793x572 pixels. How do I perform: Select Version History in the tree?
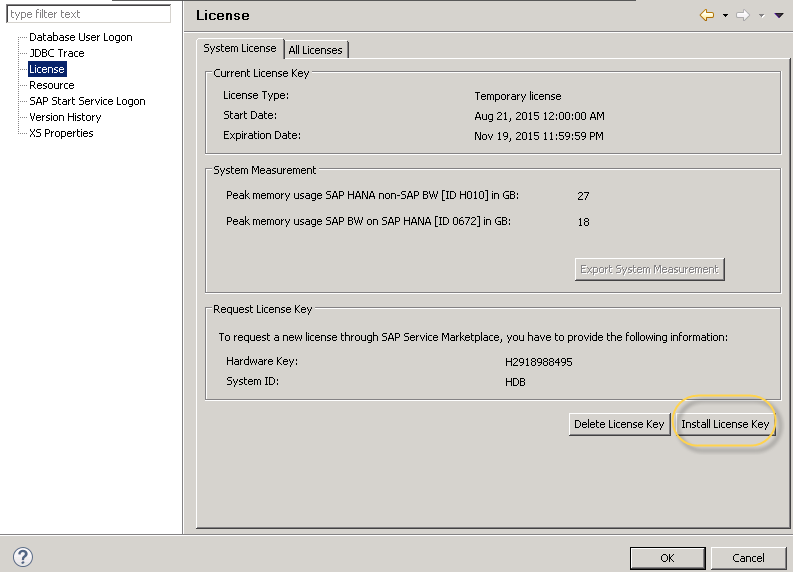tap(65, 117)
